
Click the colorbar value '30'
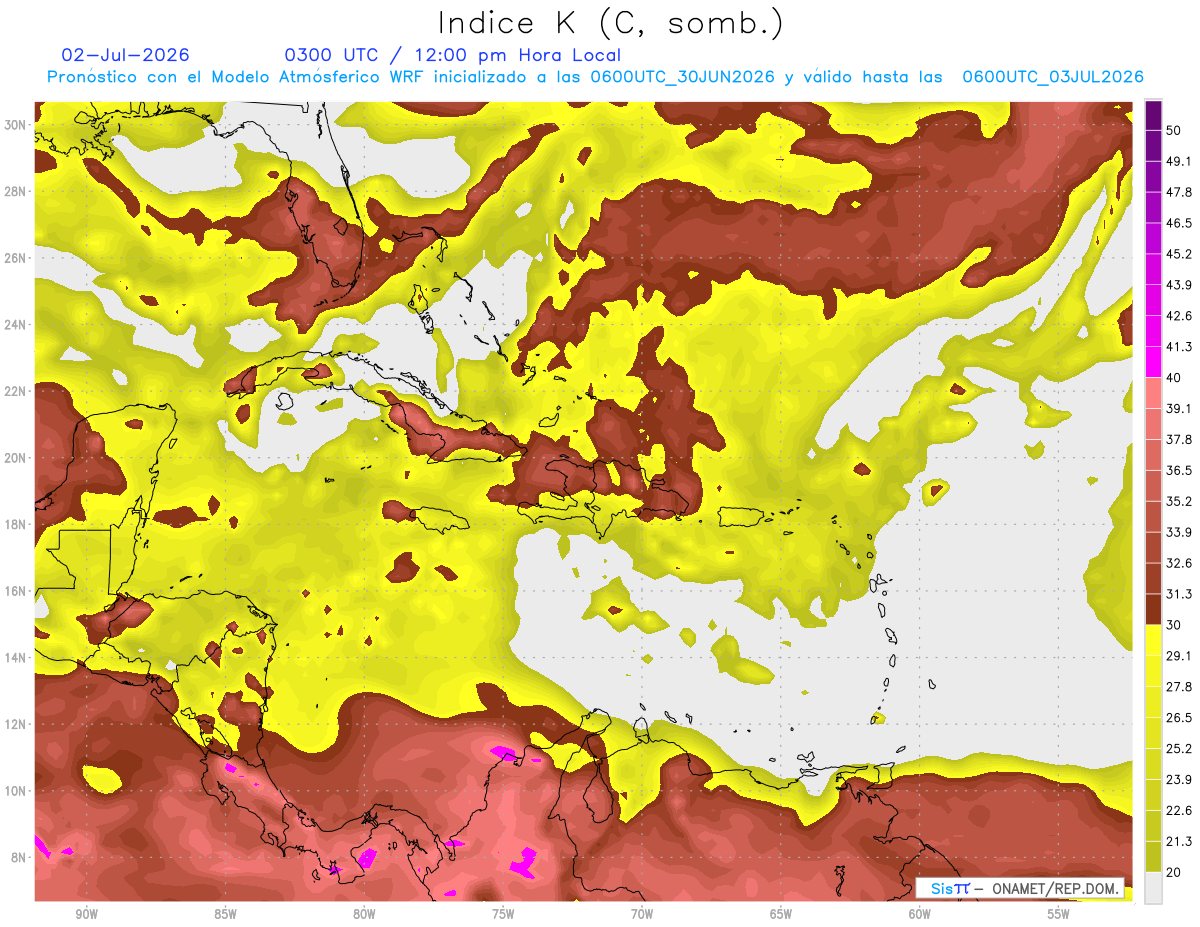point(1173,625)
